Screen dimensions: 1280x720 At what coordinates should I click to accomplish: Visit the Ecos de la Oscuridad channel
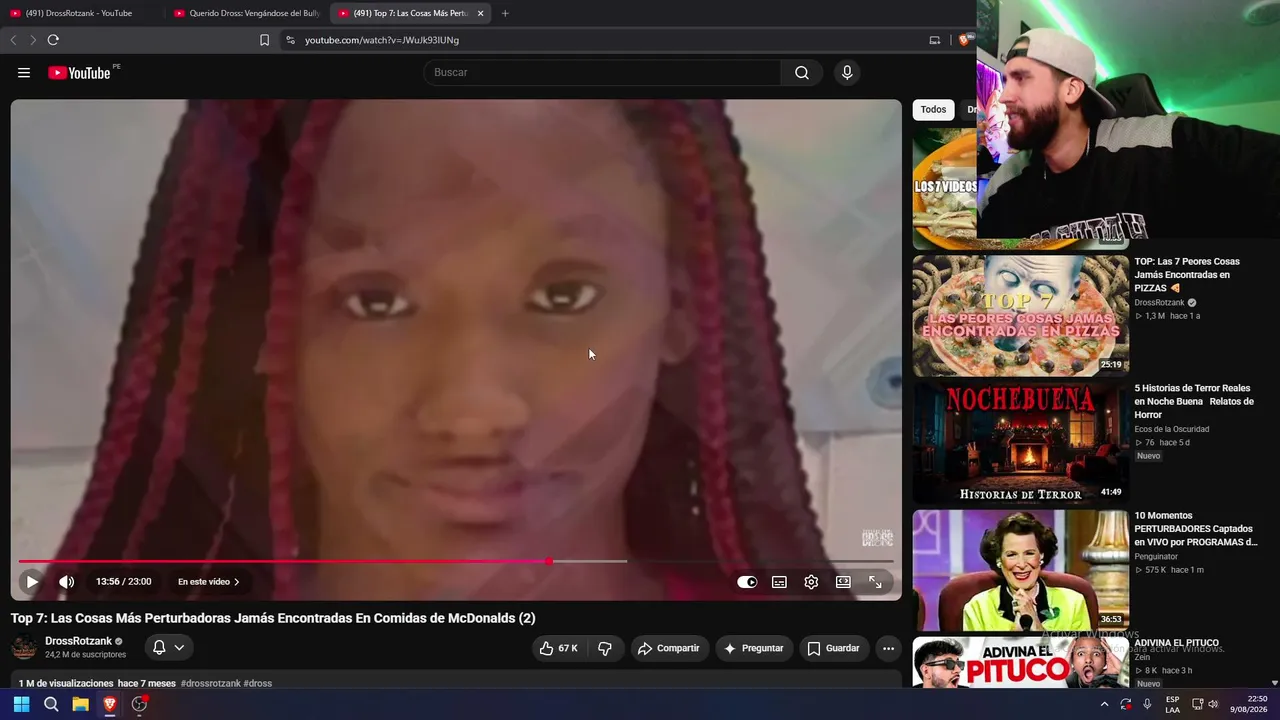pos(1171,429)
